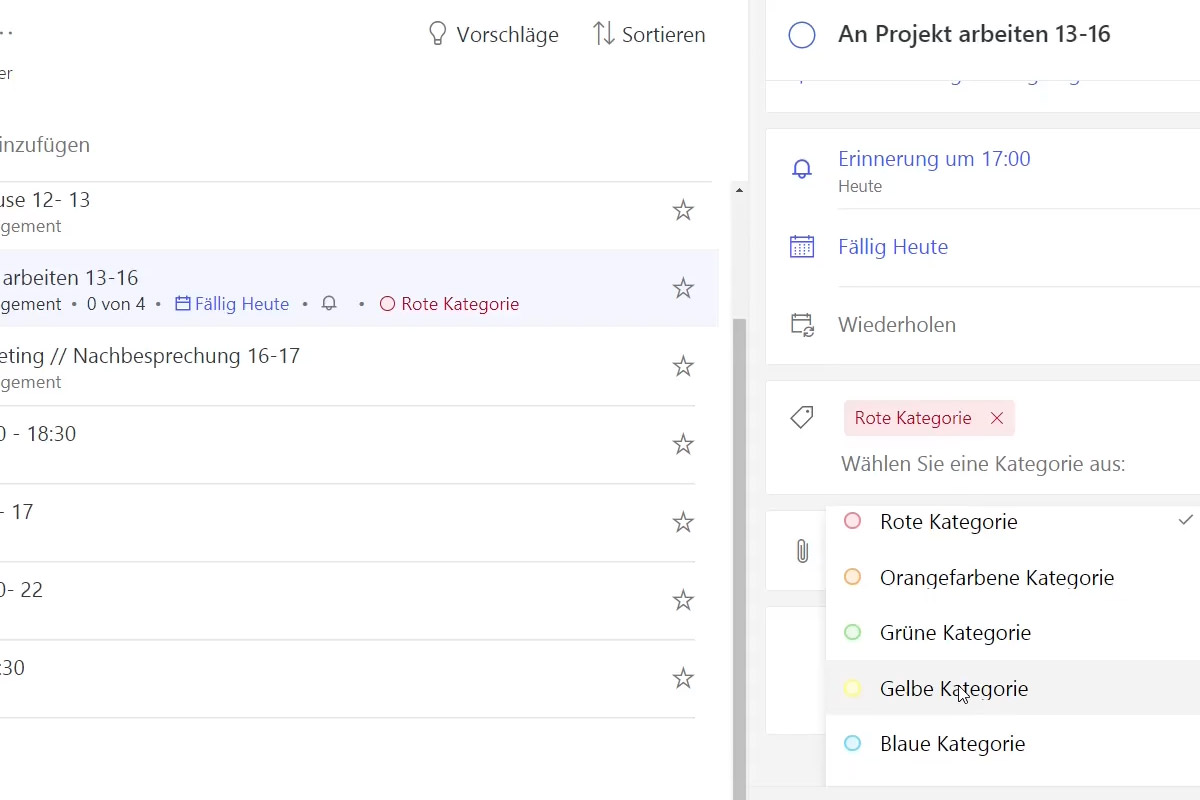The image size is (1200, 800).
Task: Change the Fällig Heute due date in details
Action: [893, 247]
